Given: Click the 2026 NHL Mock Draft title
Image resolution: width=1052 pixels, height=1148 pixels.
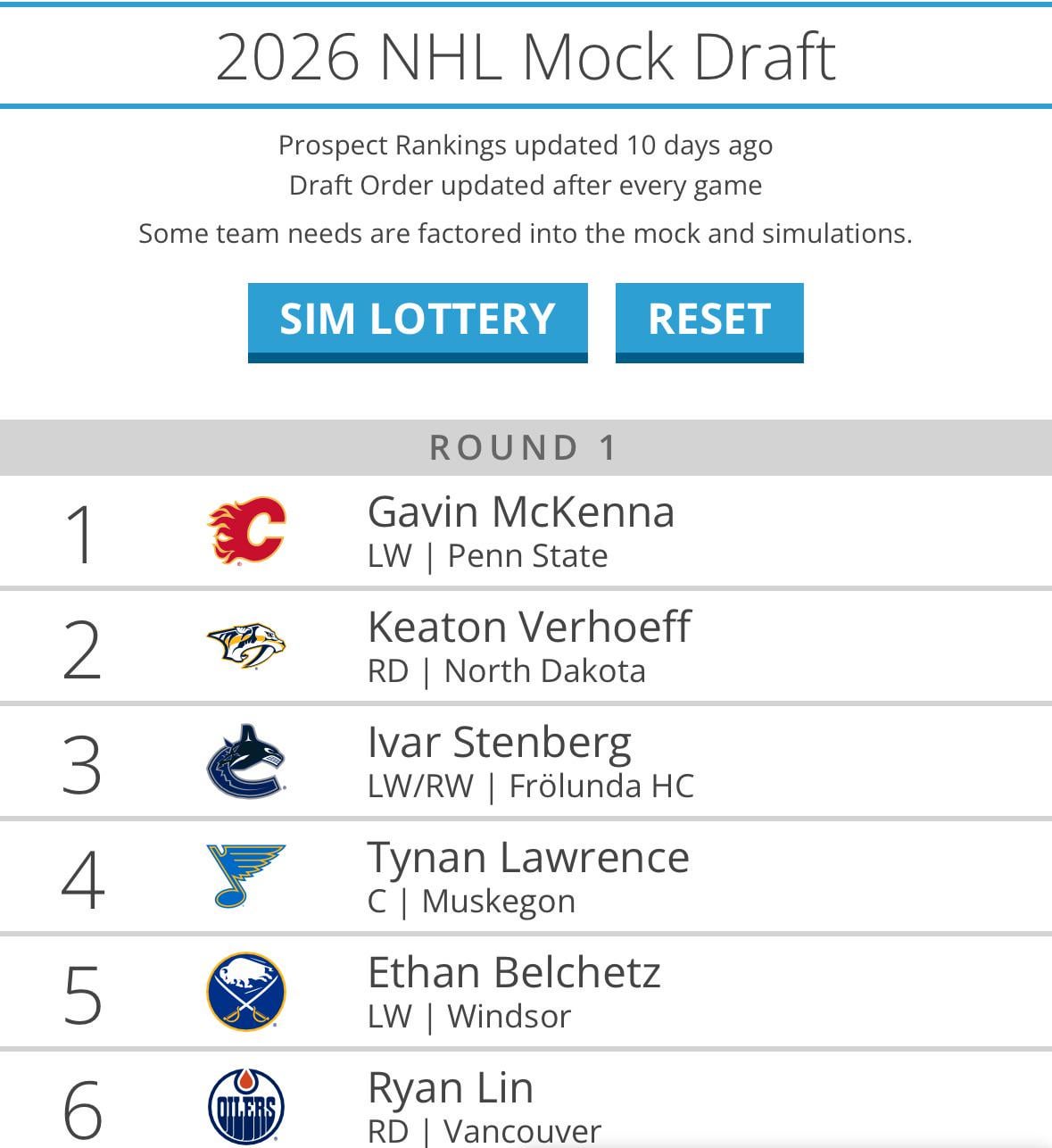Looking at the screenshot, I should 526,57.
